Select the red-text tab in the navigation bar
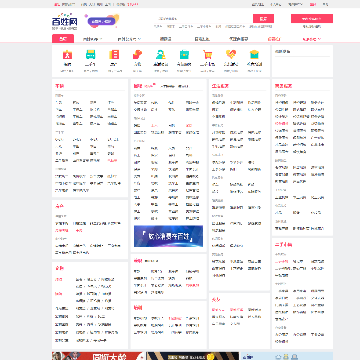Image resolution: width=360 pixels, height=360 pixels. pyautogui.click(x=274, y=39)
